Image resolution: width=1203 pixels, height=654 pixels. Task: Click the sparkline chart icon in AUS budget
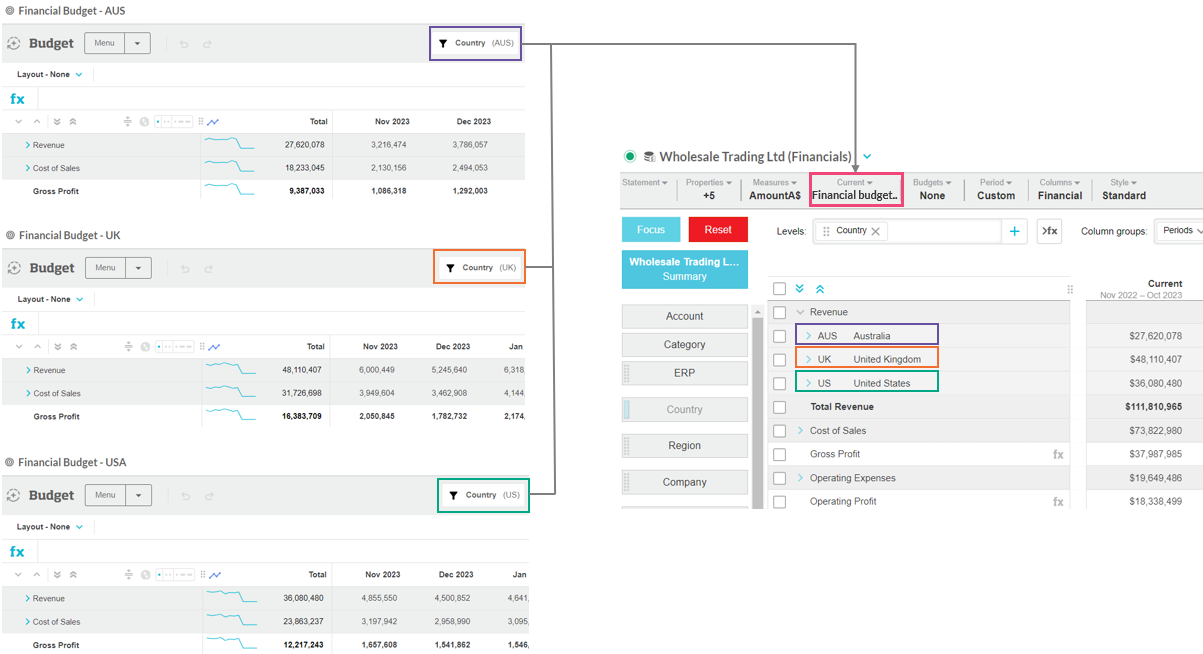(x=214, y=122)
